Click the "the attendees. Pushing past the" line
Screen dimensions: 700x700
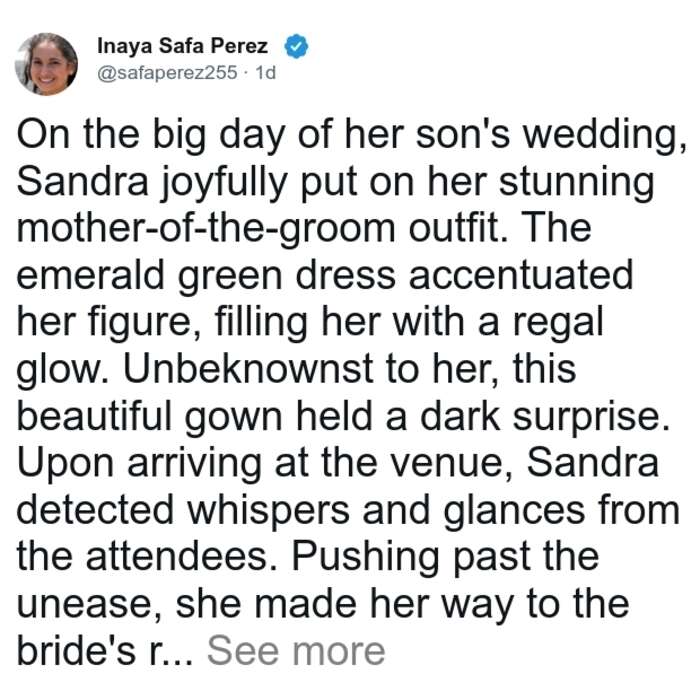(308, 557)
